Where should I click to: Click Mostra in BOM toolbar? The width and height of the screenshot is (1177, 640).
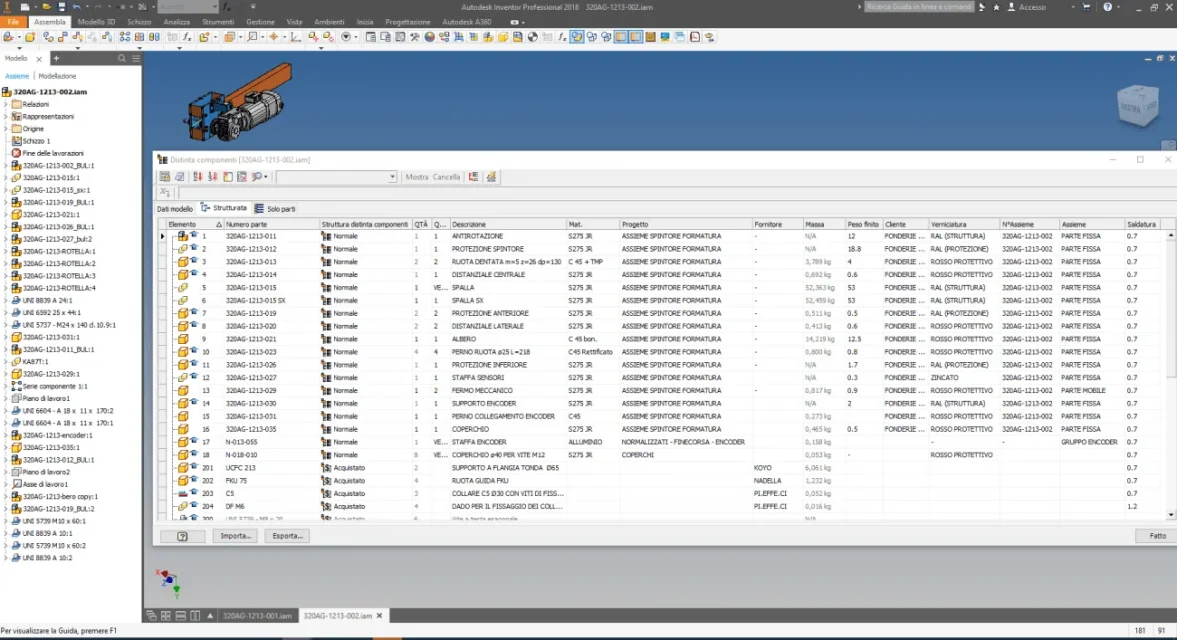point(417,177)
